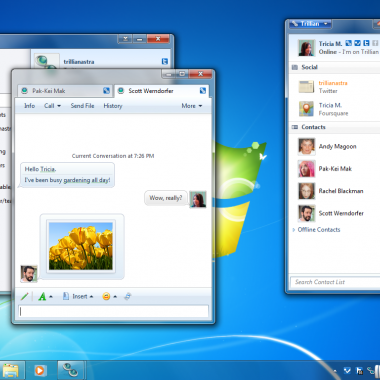Click the green A font formatting icon

tap(42, 296)
